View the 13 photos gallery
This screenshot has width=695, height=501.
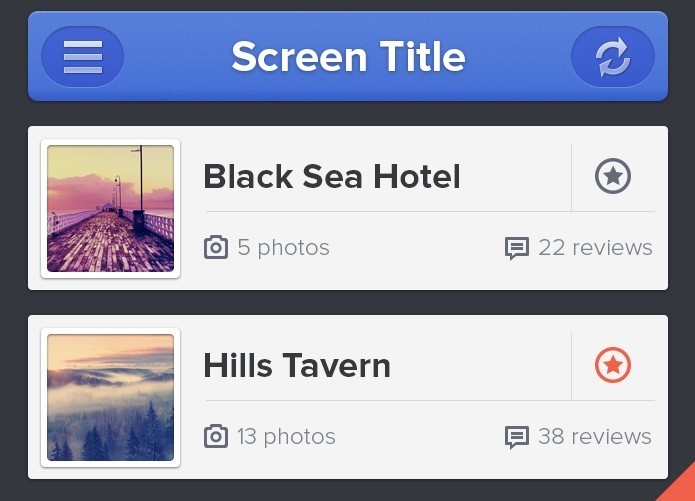(286, 436)
